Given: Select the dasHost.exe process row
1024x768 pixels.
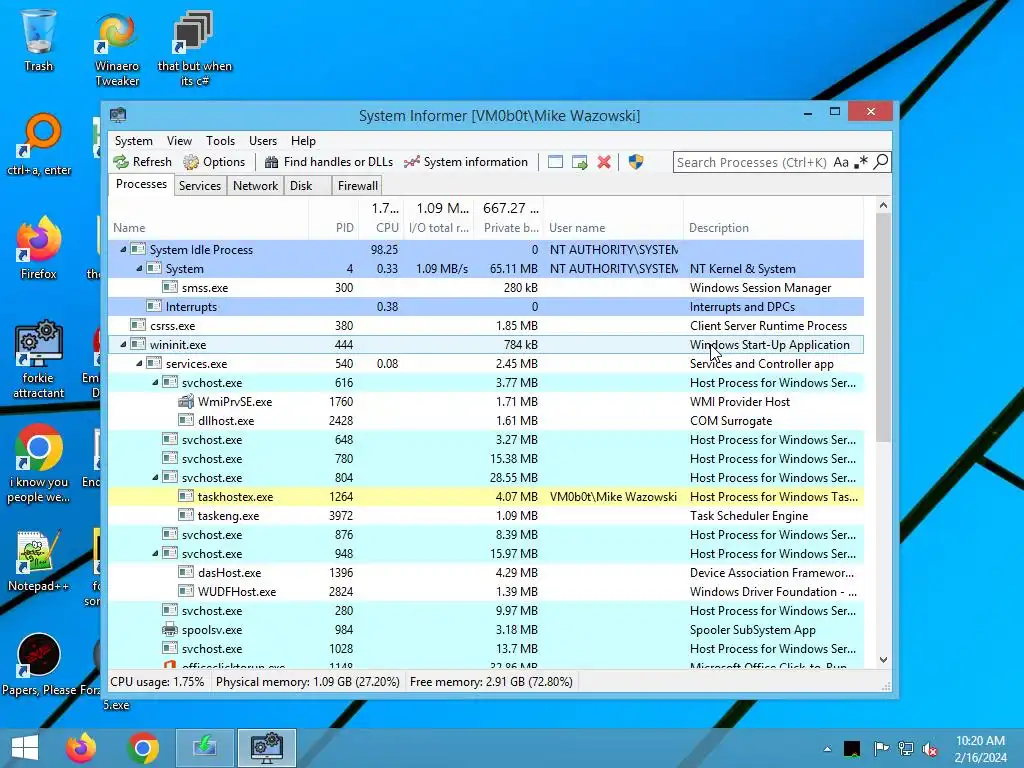Looking at the screenshot, I should (486, 572).
